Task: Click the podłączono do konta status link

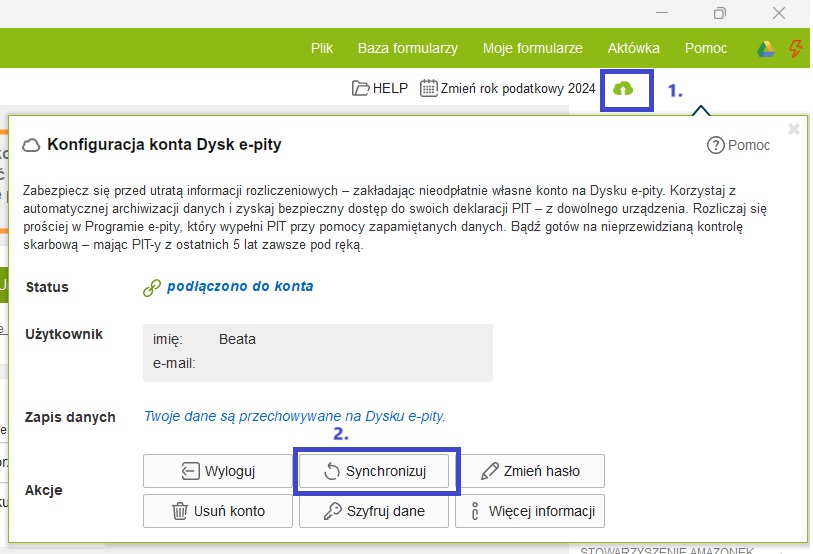Action: pos(239,286)
